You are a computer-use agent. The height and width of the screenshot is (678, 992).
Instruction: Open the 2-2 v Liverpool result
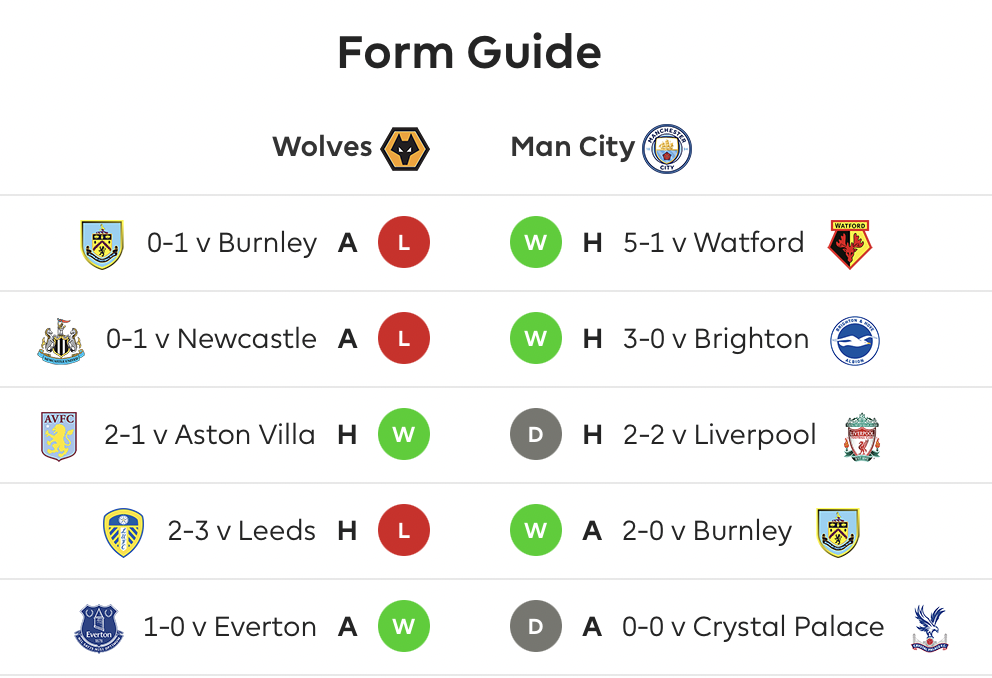[719, 435]
